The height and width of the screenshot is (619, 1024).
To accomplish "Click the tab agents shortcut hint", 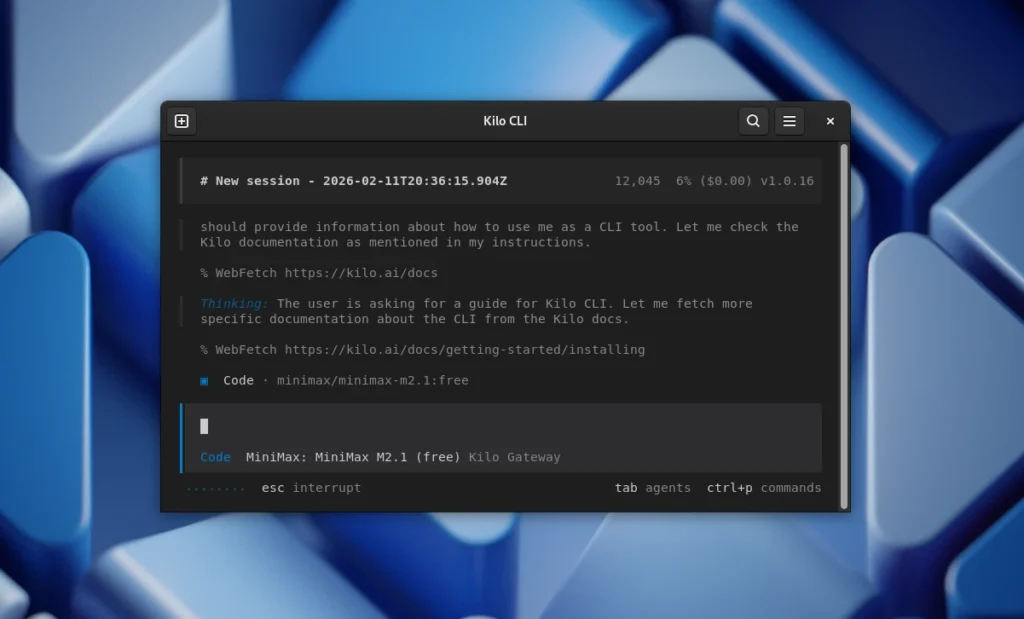I will pyautogui.click(x=652, y=488).
